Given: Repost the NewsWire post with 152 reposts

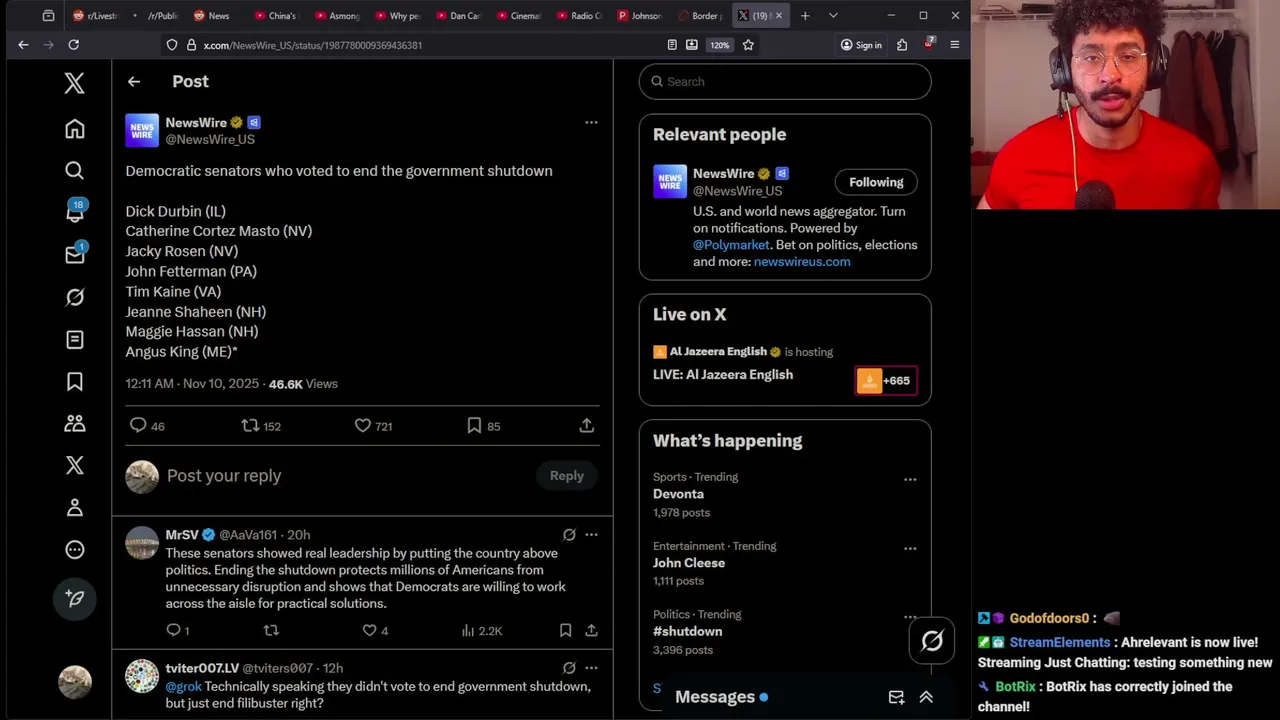Looking at the screenshot, I should pyautogui.click(x=250, y=426).
